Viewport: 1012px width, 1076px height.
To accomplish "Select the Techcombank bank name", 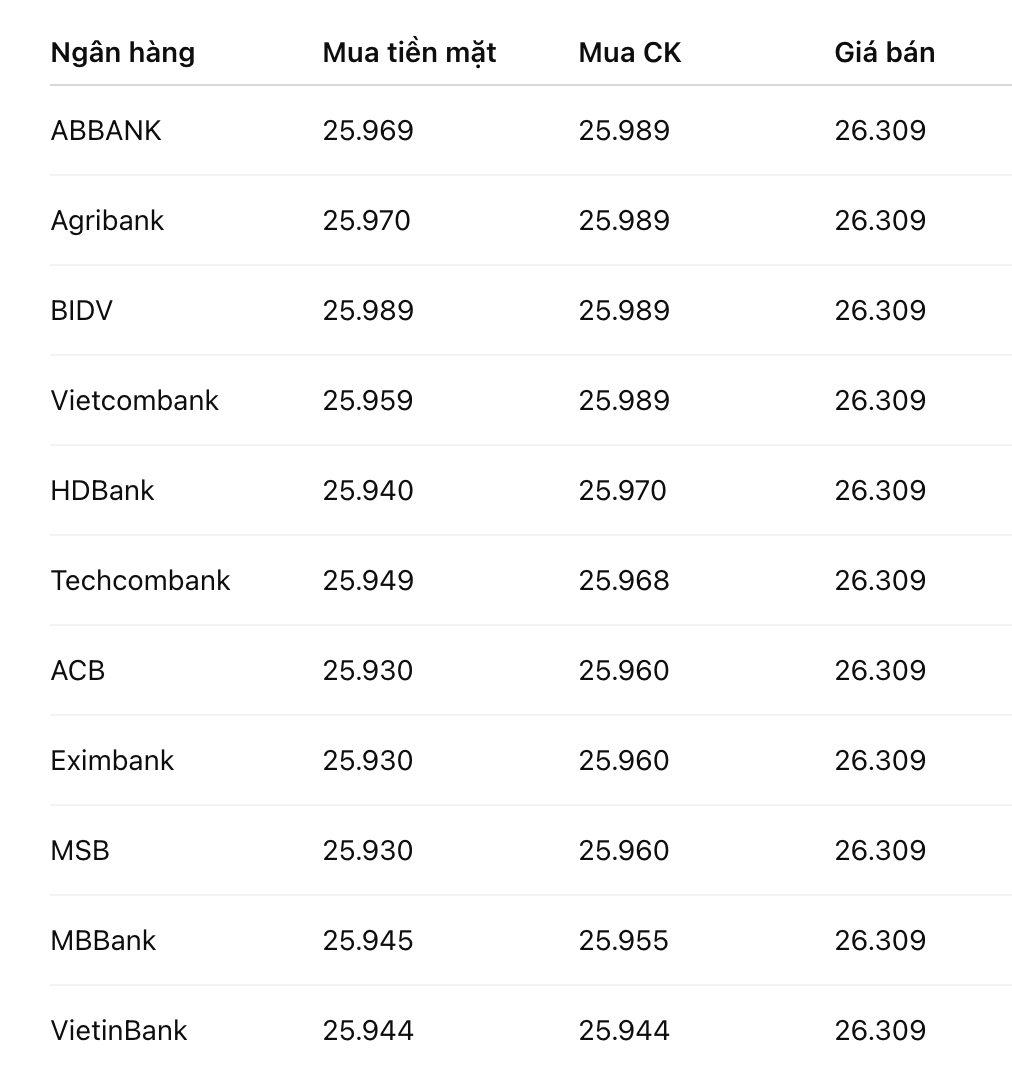I will click(141, 580).
